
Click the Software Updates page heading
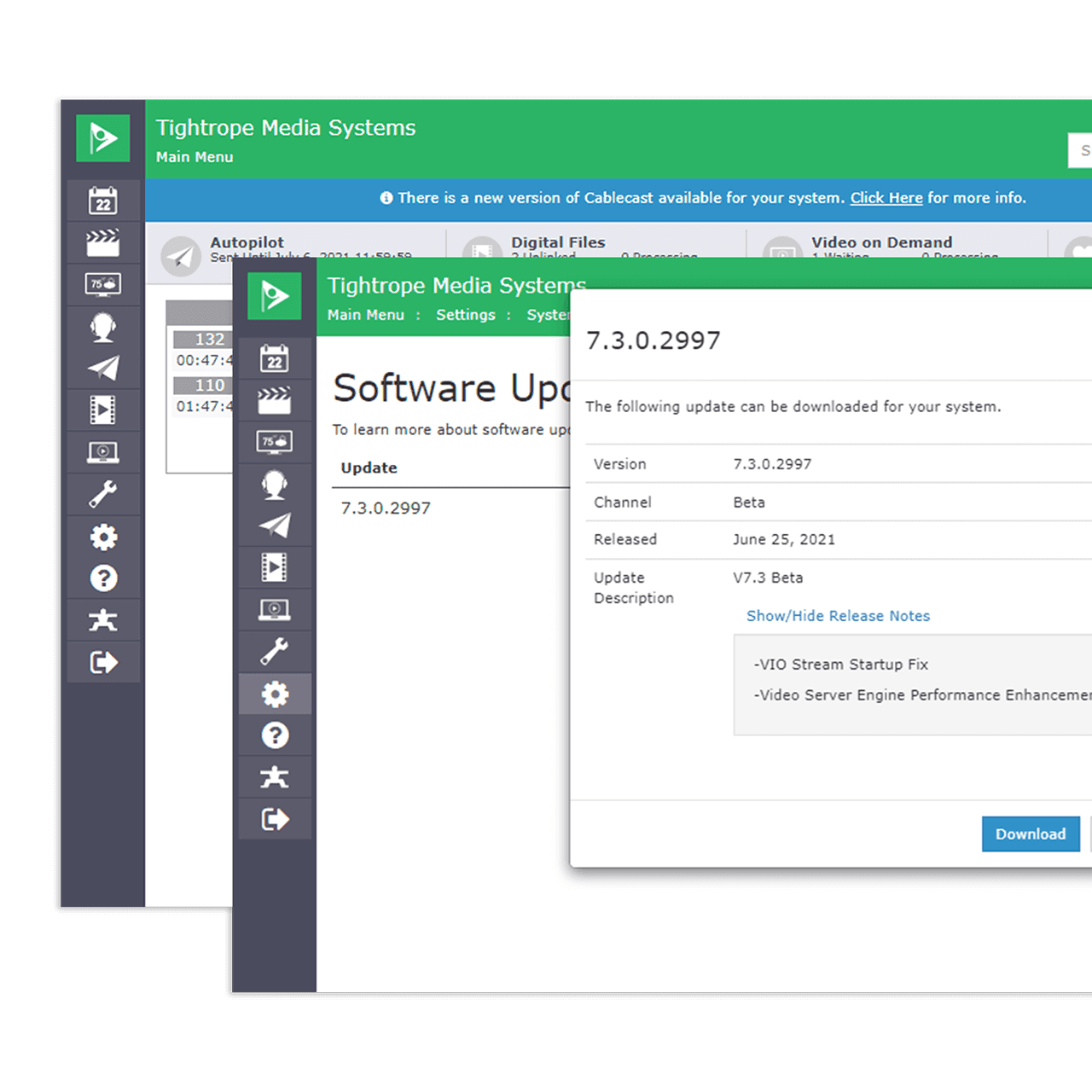coord(451,389)
